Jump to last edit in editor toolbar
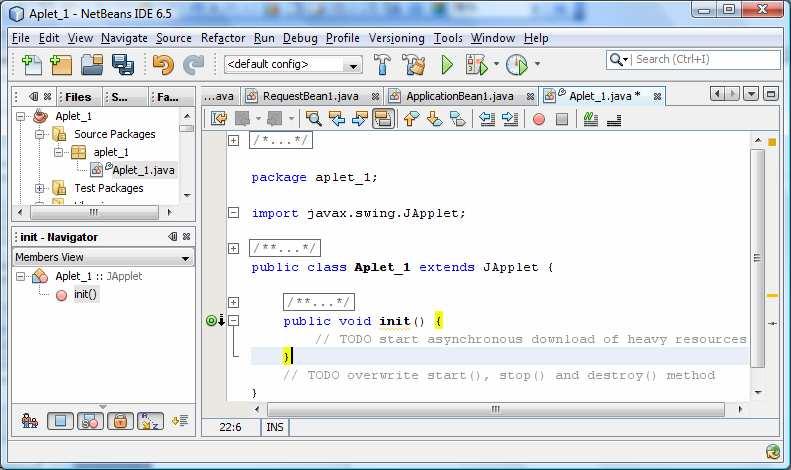The height and width of the screenshot is (470, 791). 218,119
